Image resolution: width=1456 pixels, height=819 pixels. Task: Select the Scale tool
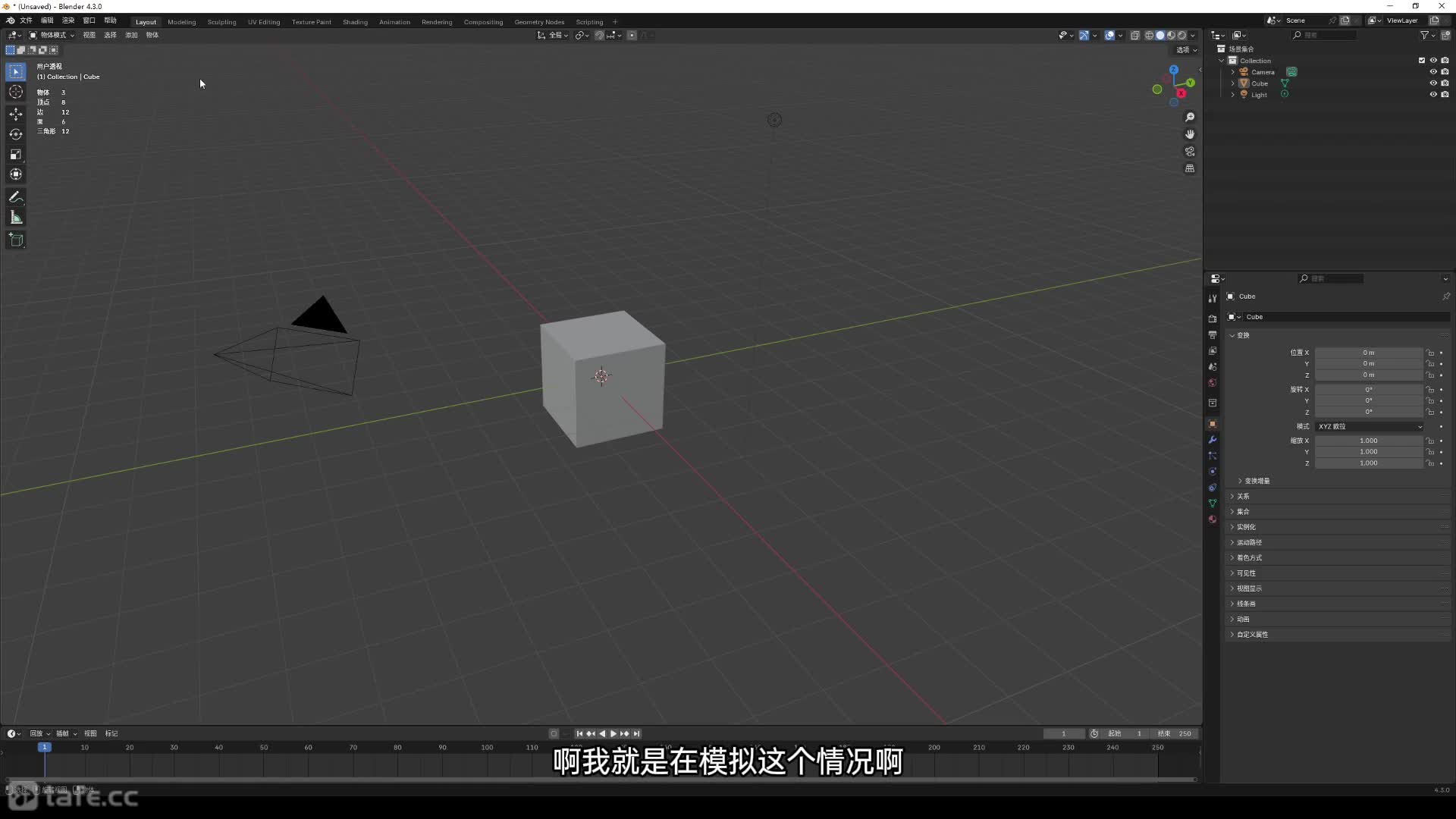click(x=16, y=154)
